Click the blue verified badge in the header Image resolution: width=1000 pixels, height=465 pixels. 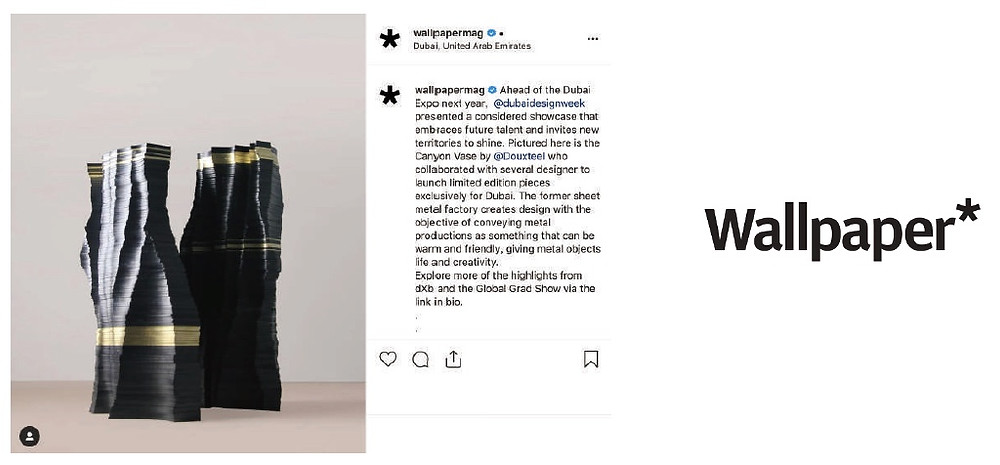click(x=491, y=33)
